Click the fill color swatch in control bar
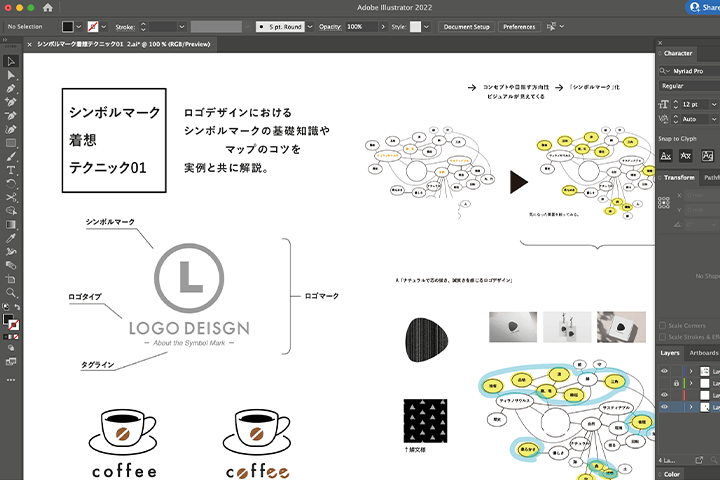Screen dimensions: 720x480 point(68,27)
